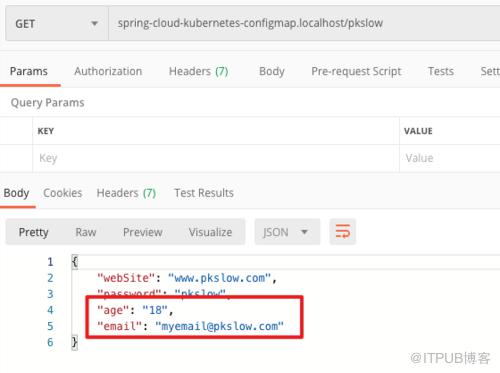This screenshot has width=500, height=373.
Task: Open the request Headers (7) tab
Action: [199, 71]
